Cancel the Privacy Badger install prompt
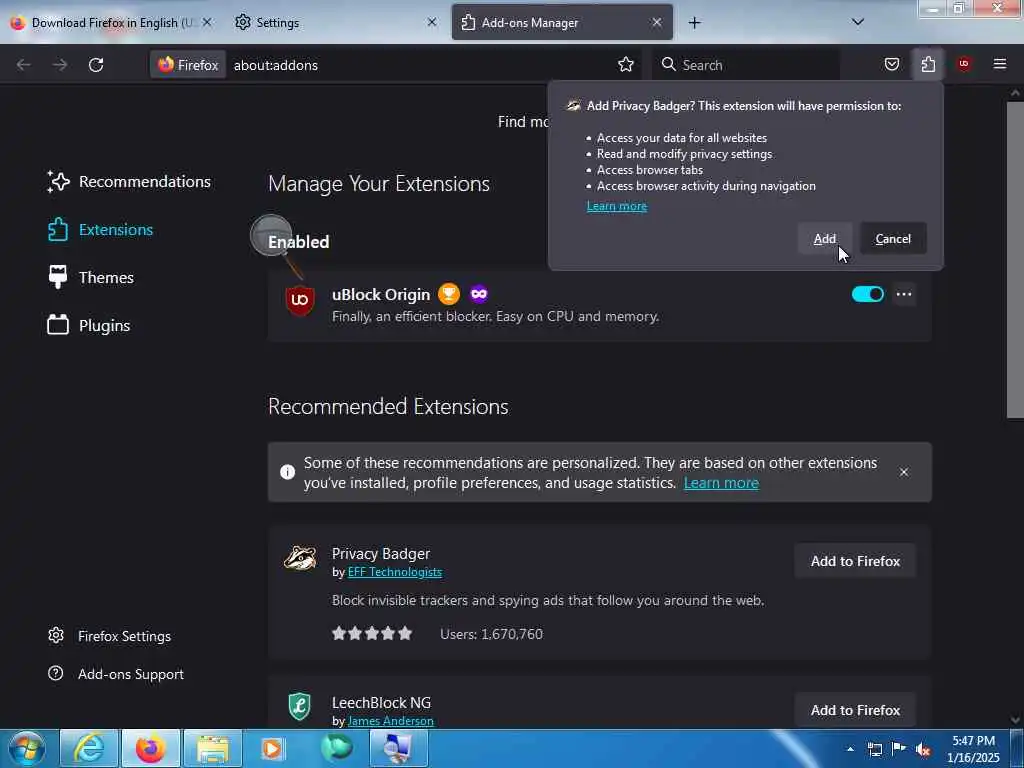Image resolution: width=1024 pixels, height=768 pixels. (x=893, y=239)
